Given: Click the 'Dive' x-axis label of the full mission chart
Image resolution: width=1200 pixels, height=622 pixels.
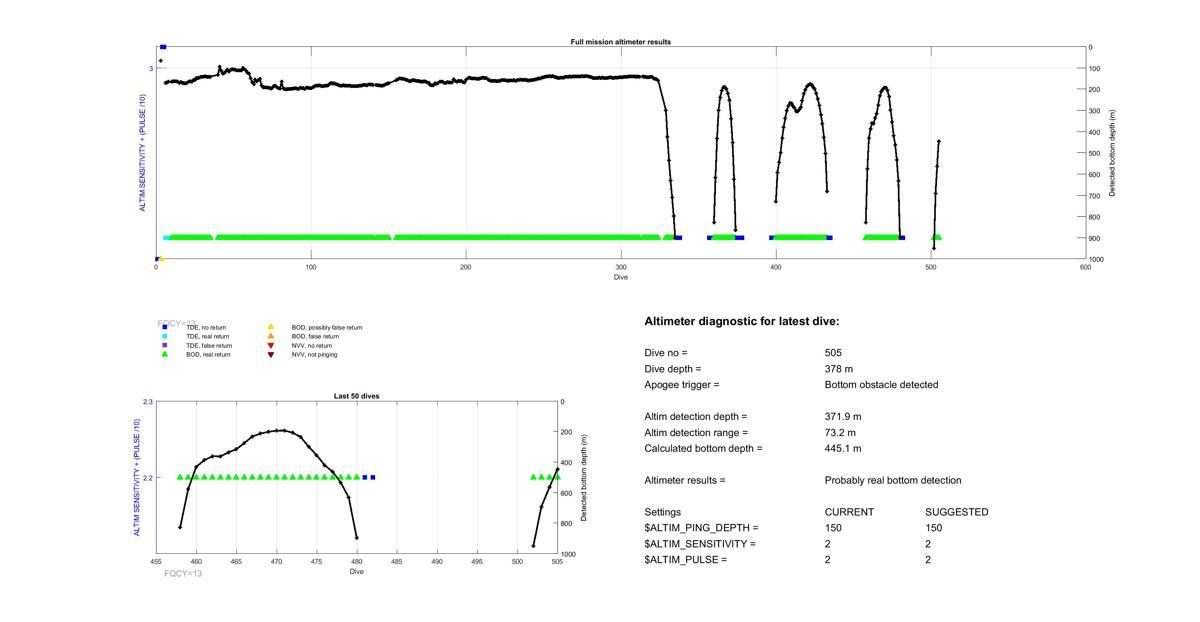Looking at the screenshot, I should [621, 277].
